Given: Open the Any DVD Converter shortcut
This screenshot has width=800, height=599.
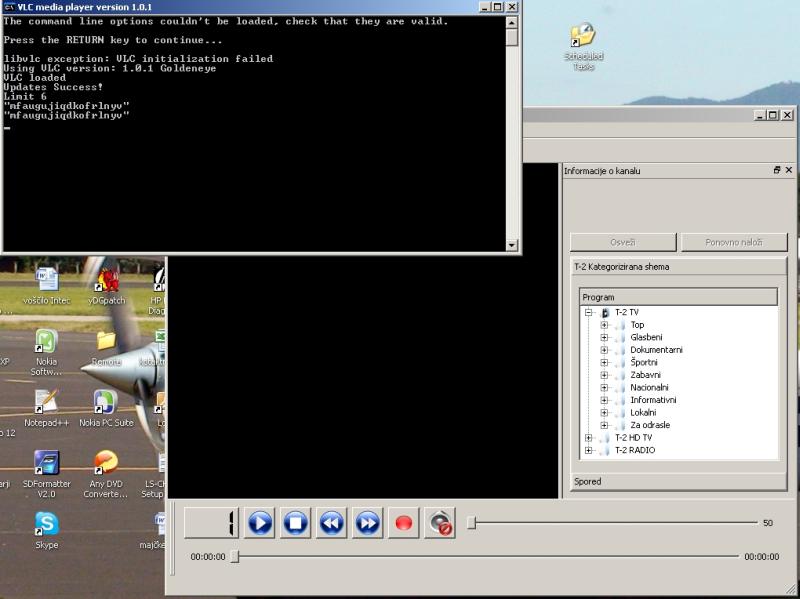Looking at the screenshot, I should click(105, 463).
